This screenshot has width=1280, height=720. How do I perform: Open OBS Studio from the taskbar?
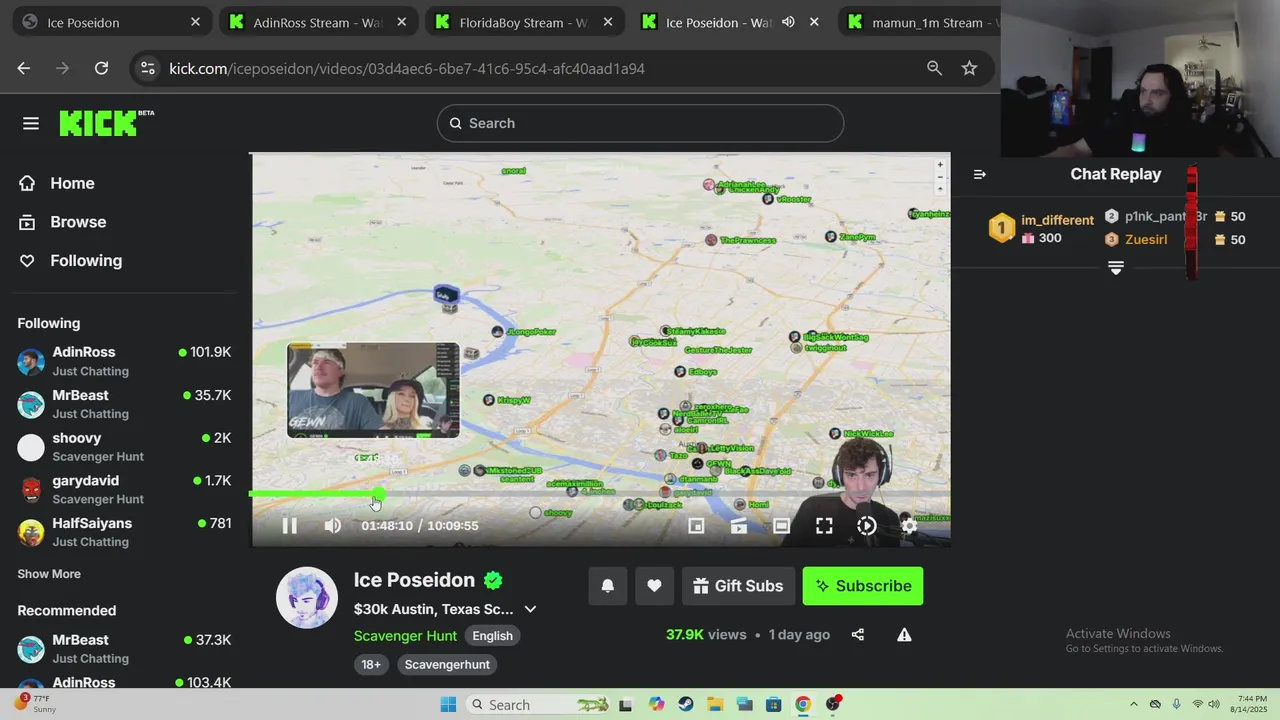[833, 704]
